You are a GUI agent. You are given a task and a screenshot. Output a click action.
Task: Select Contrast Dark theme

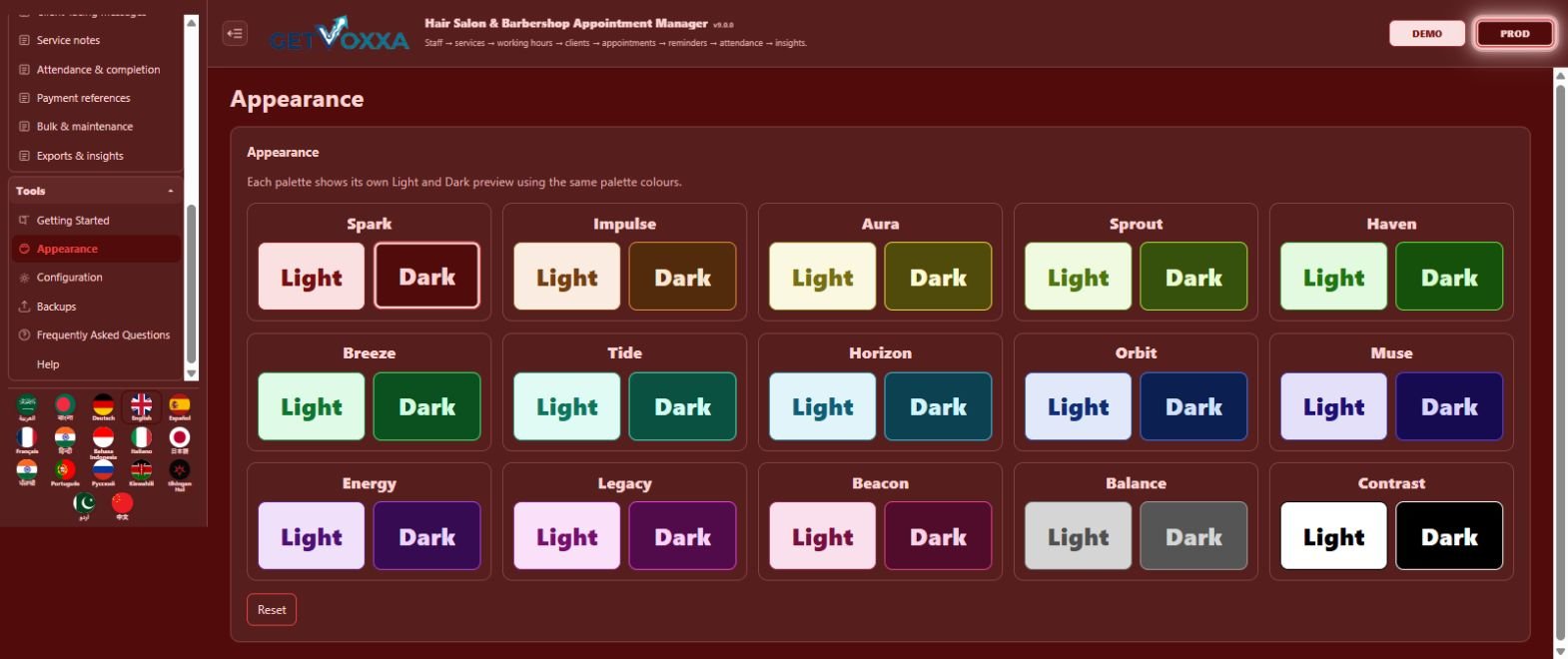pyautogui.click(x=1450, y=536)
